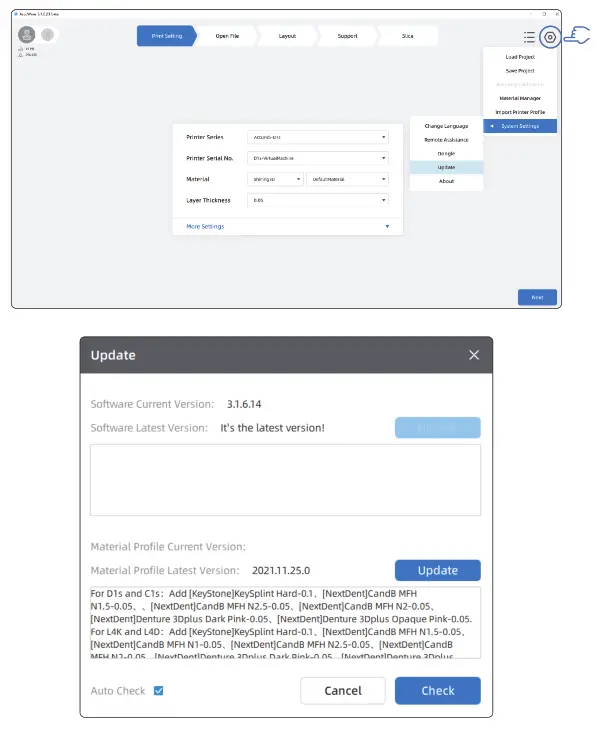
Task: Click Cancel in the Update dialog
Action: pyautogui.click(x=343, y=690)
